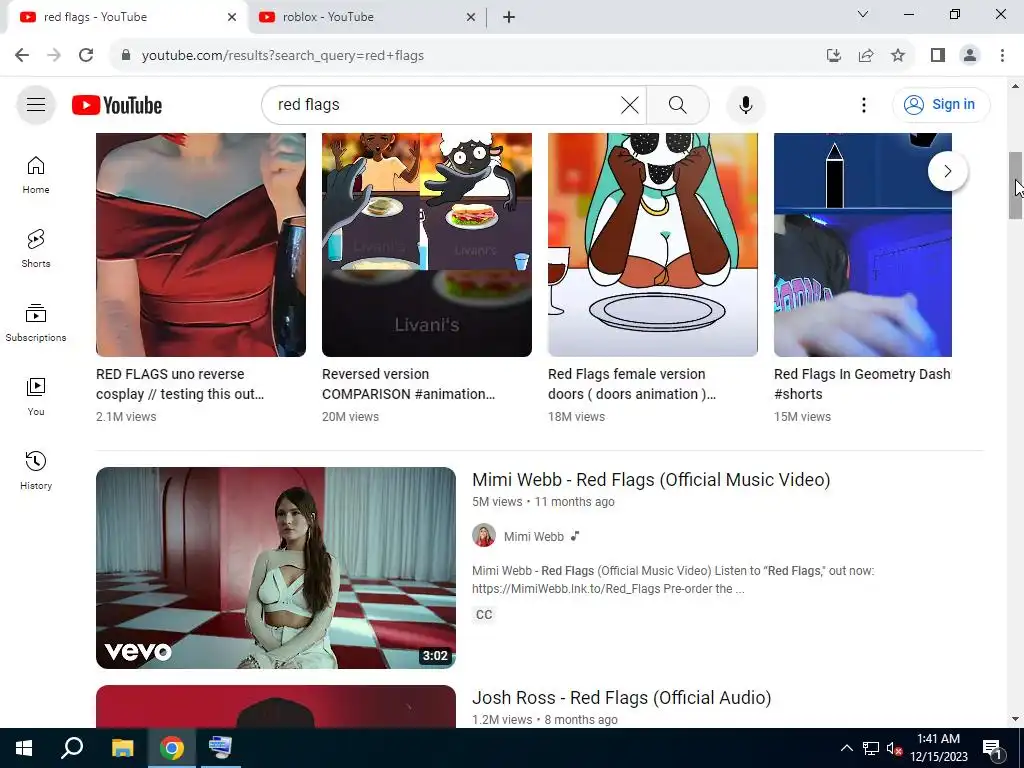
Task: Start voice search with the microphone
Action: (x=745, y=104)
